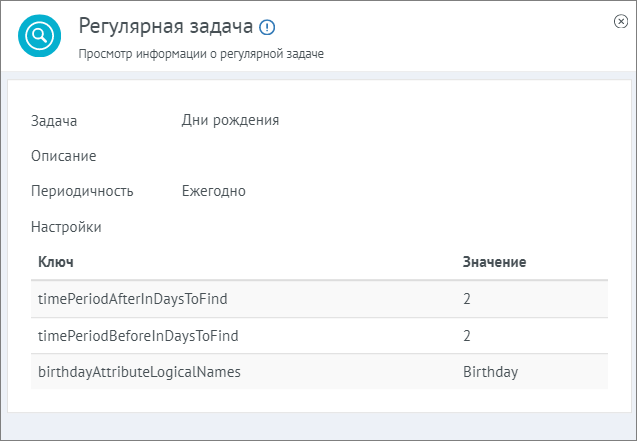Click value 2 of timePeriodBeforeInDaysToFind
This screenshot has height=441, width=637.
pyautogui.click(x=467, y=336)
